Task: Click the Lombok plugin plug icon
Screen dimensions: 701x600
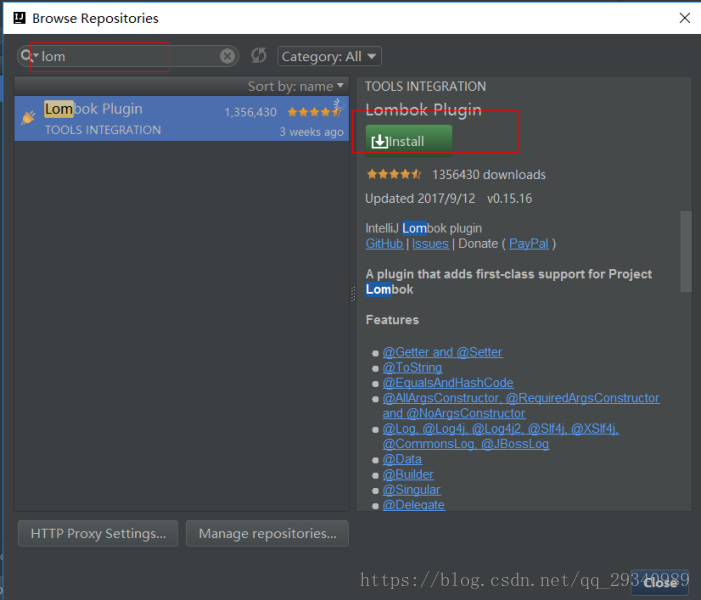Action: [28, 117]
